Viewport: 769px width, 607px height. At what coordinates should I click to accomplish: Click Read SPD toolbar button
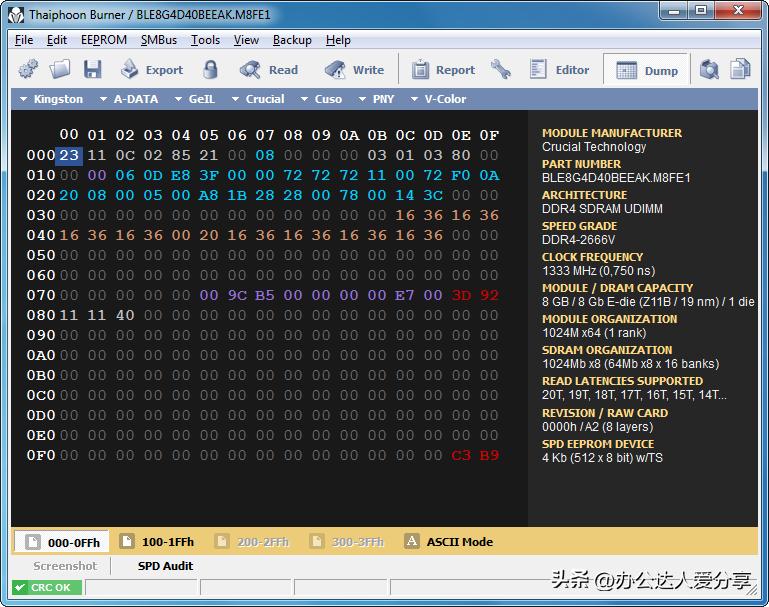(269, 70)
